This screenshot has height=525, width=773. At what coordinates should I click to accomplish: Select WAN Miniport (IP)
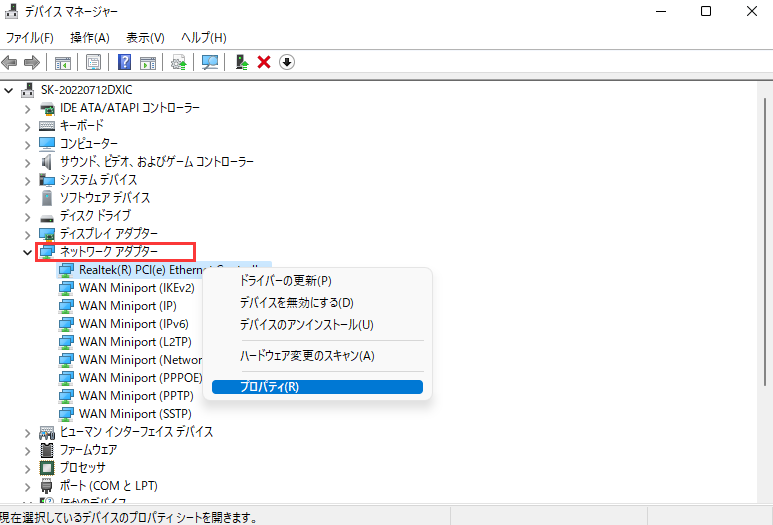point(128,306)
